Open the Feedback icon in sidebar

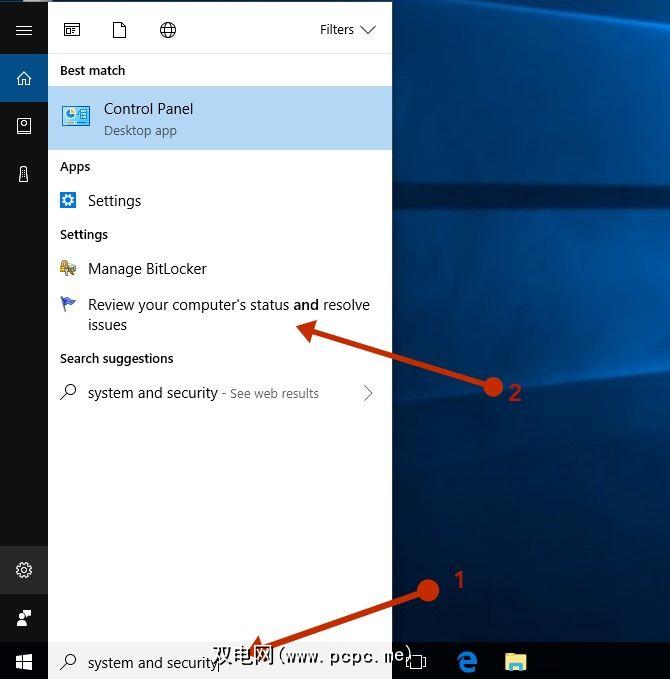pos(24,618)
